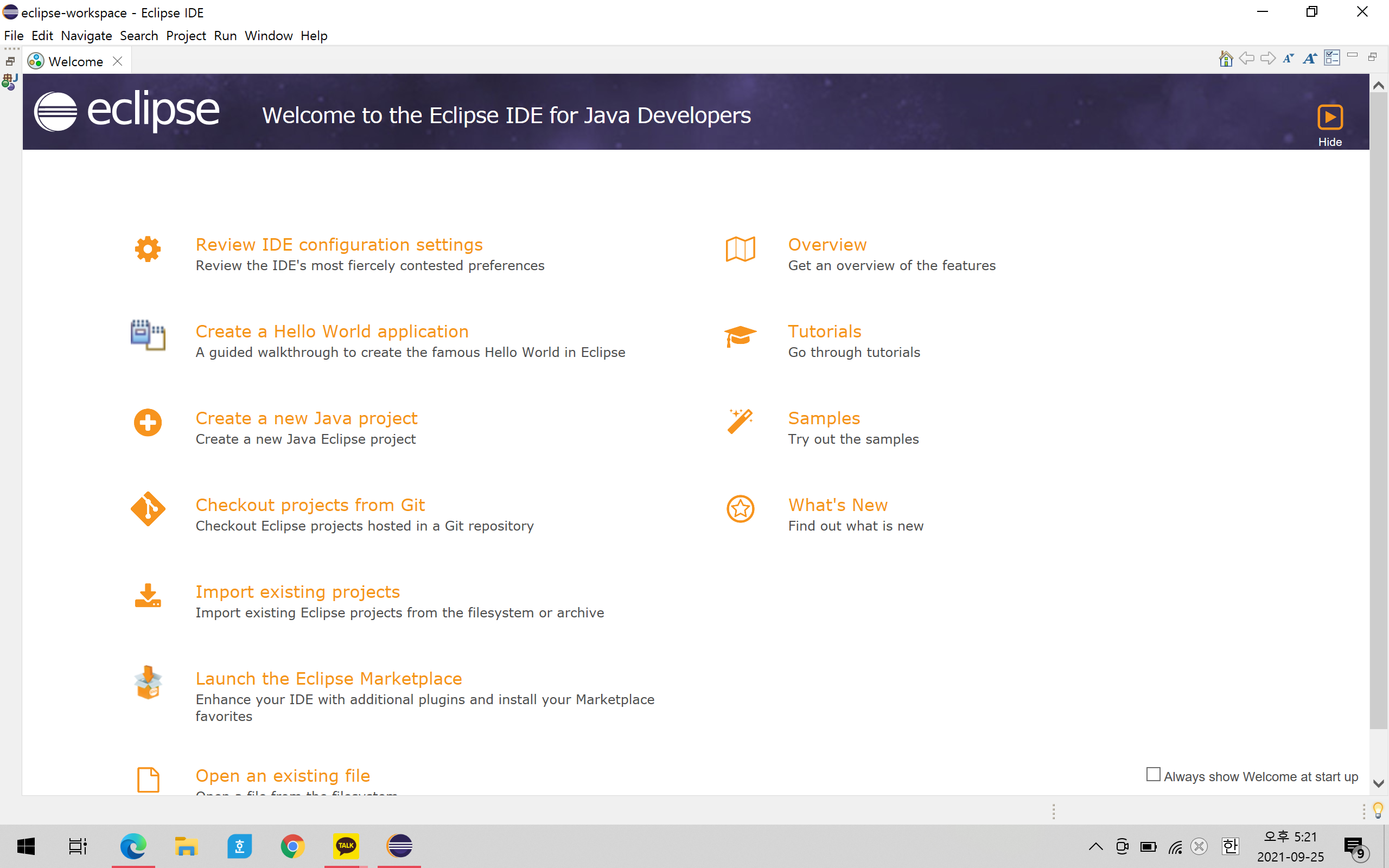The image size is (1389, 868).
Task: Open the Window menu
Action: click(269, 36)
